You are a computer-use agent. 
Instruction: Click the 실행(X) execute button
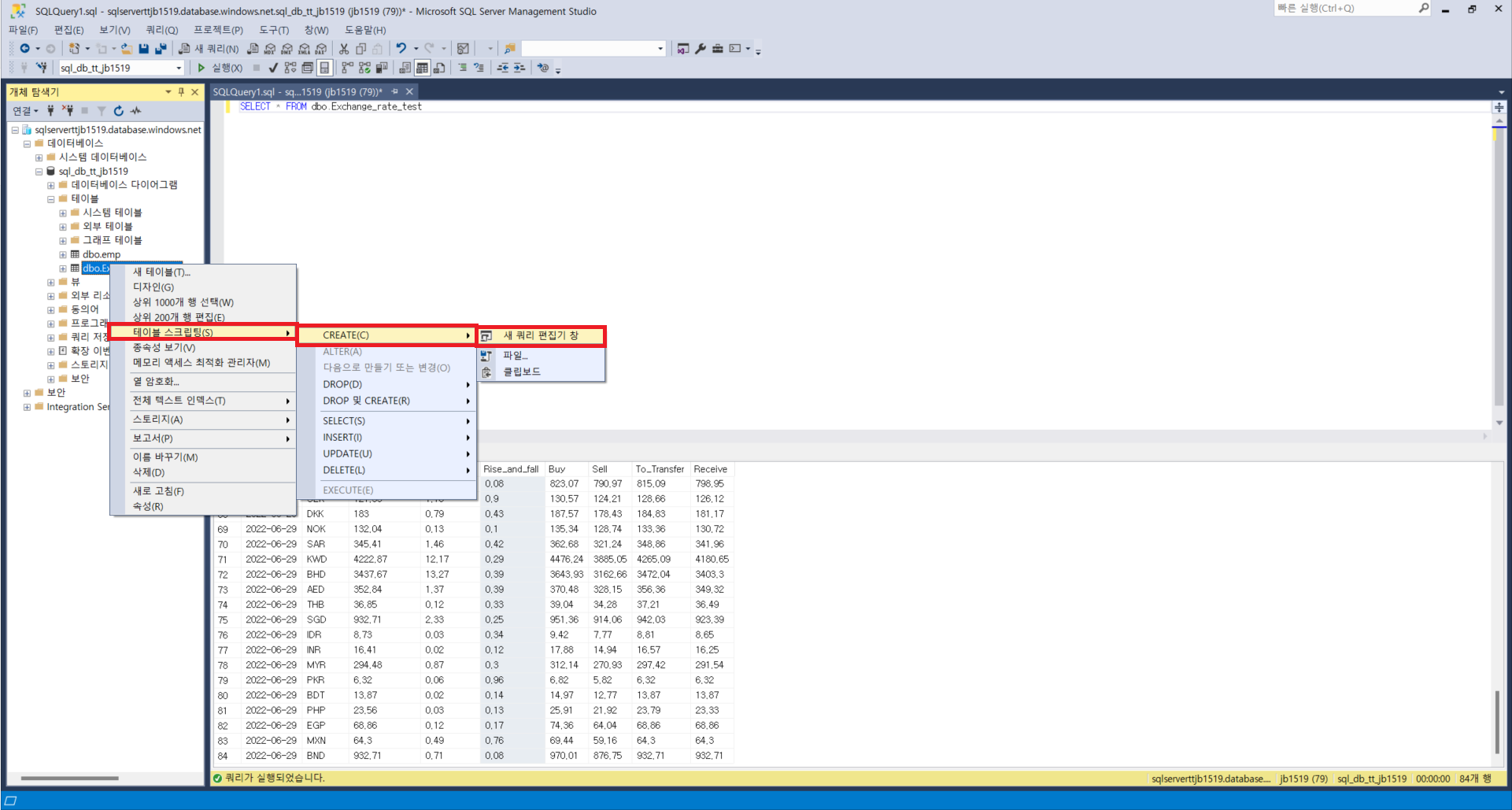[219, 68]
